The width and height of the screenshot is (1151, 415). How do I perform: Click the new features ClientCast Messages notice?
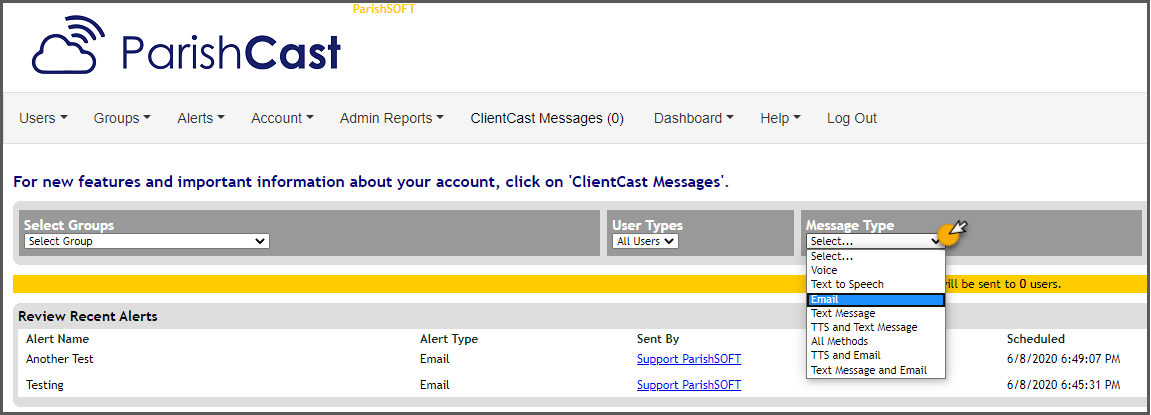371,181
